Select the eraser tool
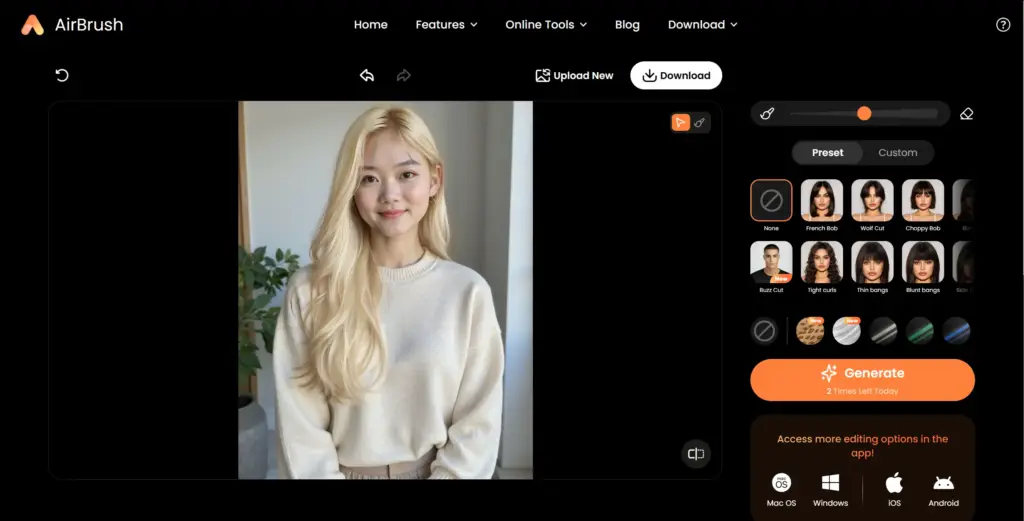The image size is (1024, 521). (967, 114)
